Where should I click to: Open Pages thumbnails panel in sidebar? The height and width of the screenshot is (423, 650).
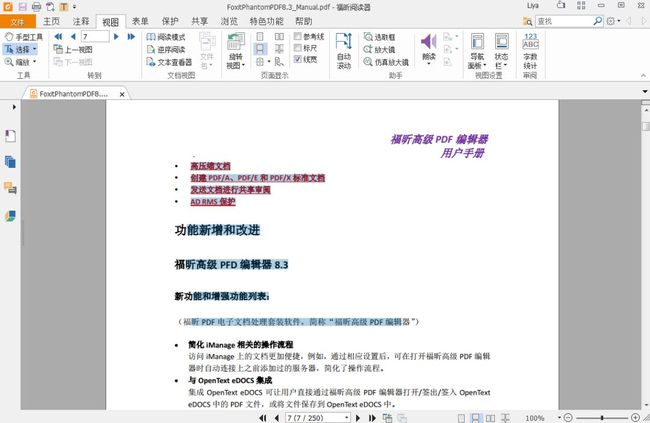click(10, 162)
